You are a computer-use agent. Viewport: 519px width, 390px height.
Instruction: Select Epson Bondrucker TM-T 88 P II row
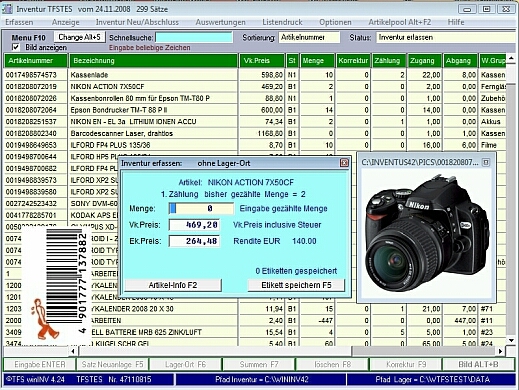coord(255,110)
